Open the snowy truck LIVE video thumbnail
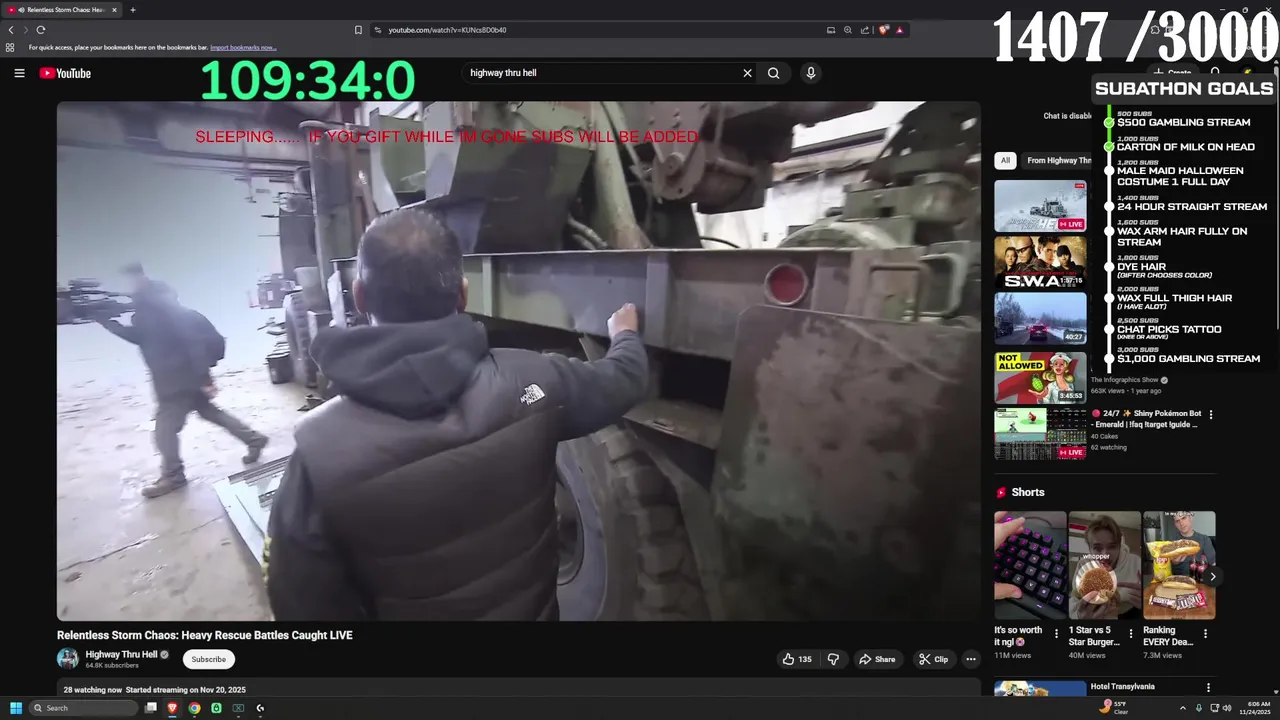The image size is (1280, 720). point(1040,206)
